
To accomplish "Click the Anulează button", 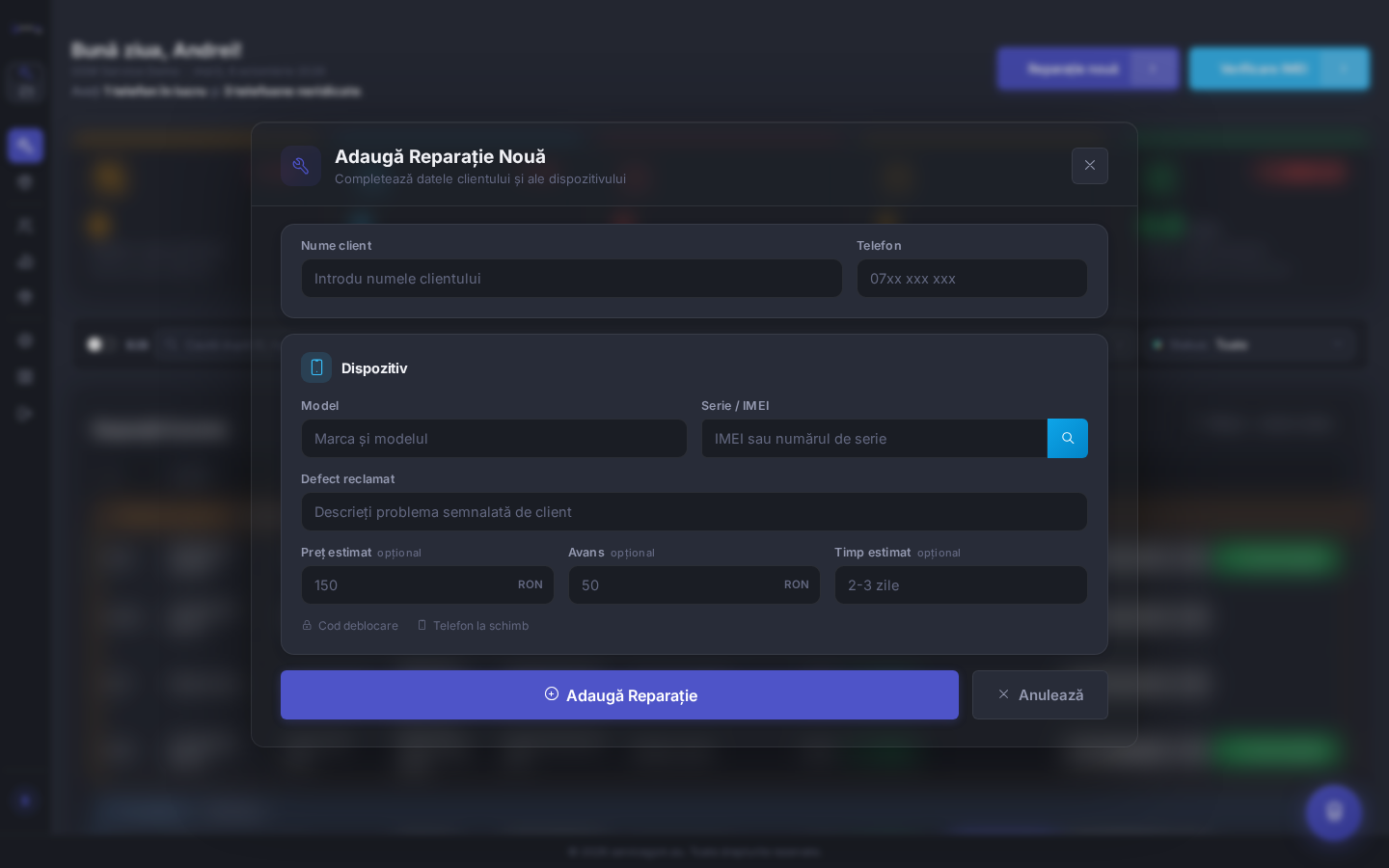I will tap(1040, 695).
